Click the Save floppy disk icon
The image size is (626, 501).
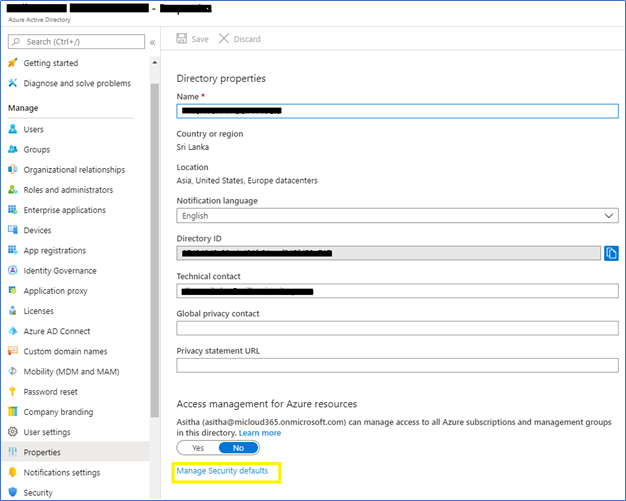pos(182,38)
